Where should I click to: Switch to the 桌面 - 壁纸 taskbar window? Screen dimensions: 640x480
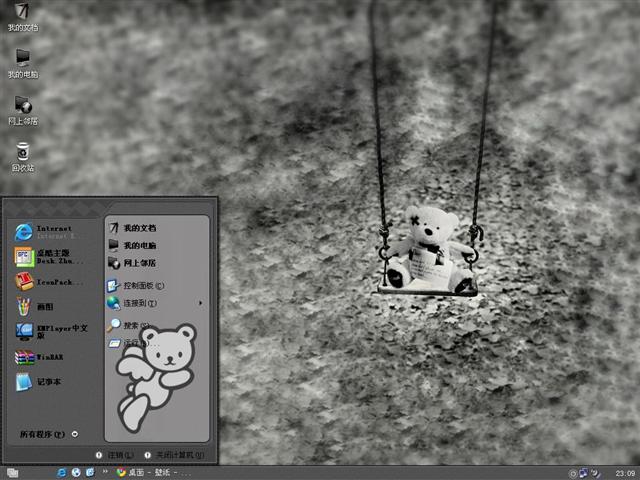[x=152, y=473]
